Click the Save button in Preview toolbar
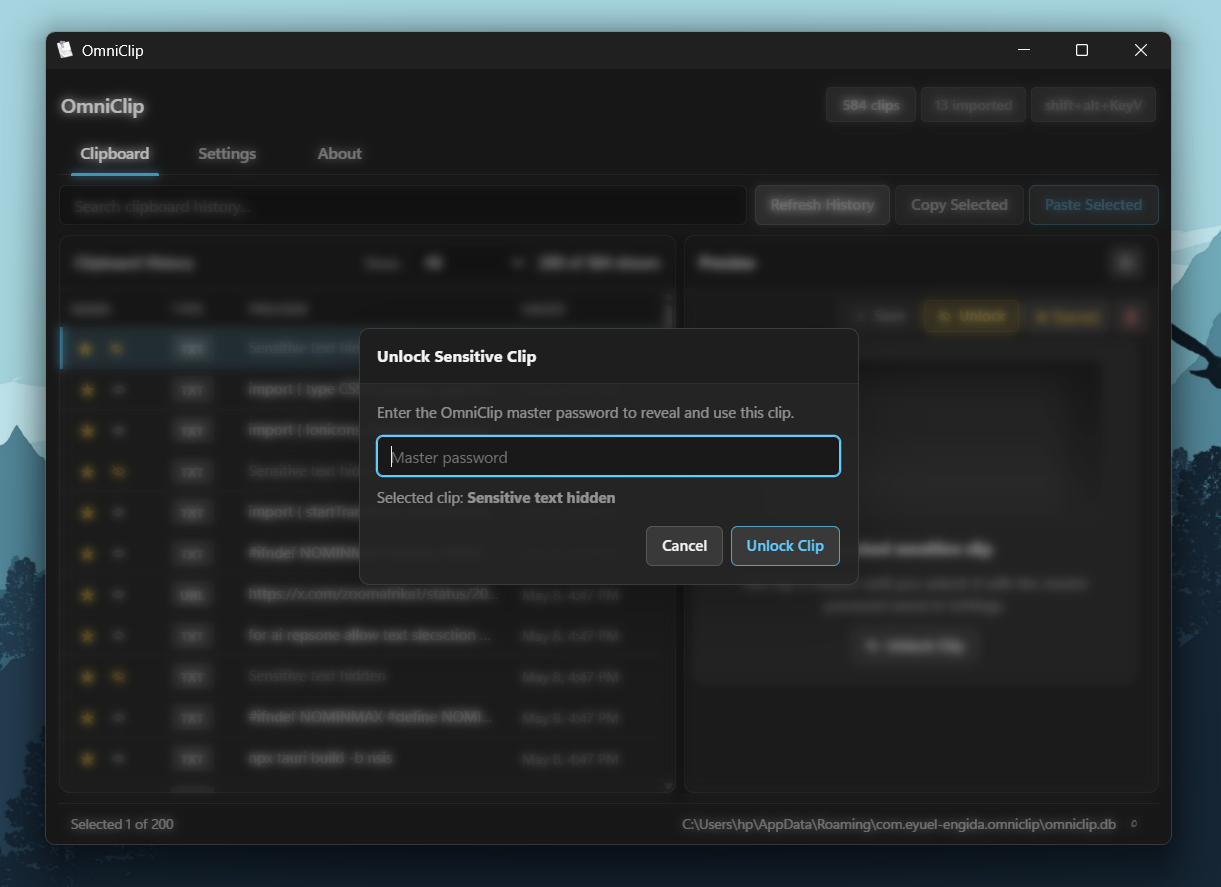The image size is (1221, 887). click(x=880, y=317)
